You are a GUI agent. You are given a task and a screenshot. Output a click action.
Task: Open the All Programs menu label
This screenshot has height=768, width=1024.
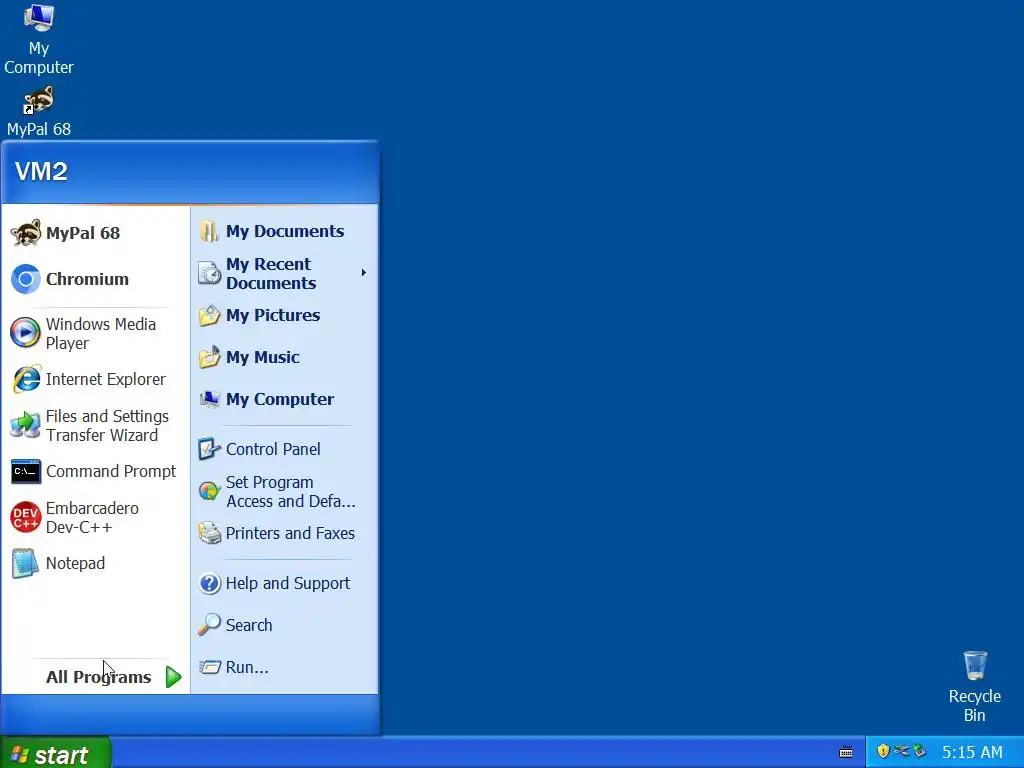(x=99, y=677)
